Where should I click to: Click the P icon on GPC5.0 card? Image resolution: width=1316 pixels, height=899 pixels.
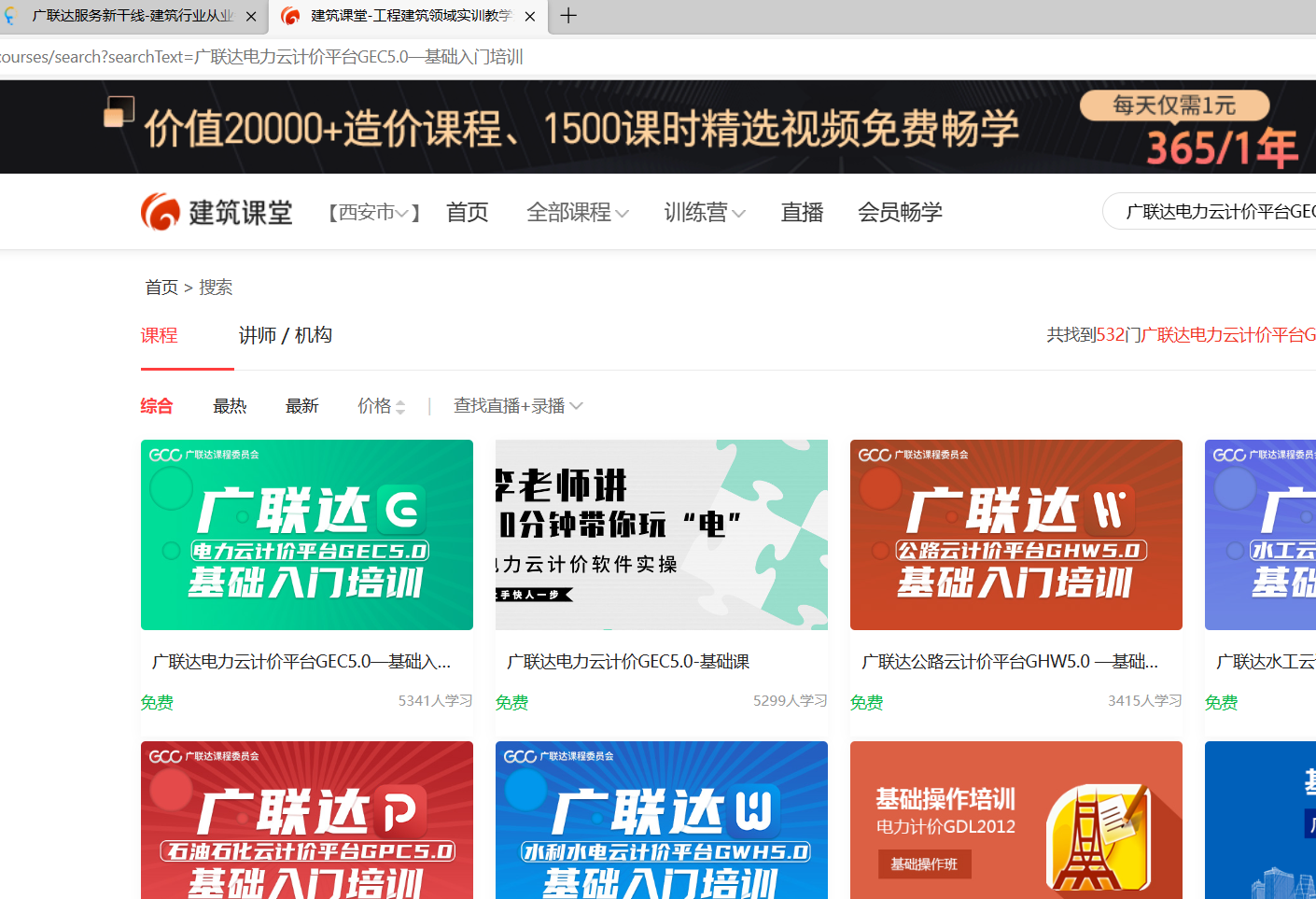(x=400, y=811)
